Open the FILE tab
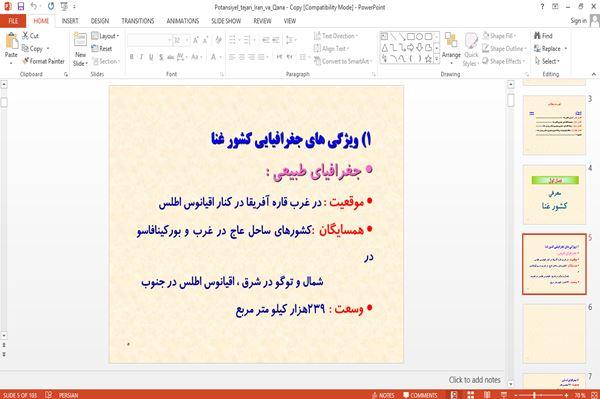Image resolution: width=600 pixels, height=399 pixels. (x=13, y=21)
